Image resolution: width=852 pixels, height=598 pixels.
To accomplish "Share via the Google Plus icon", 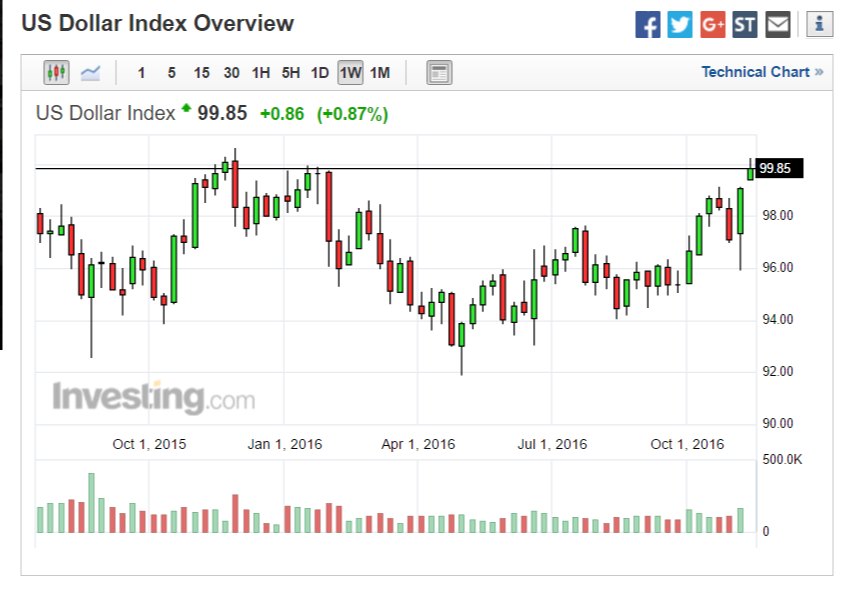I will click(x=712, y=24).
